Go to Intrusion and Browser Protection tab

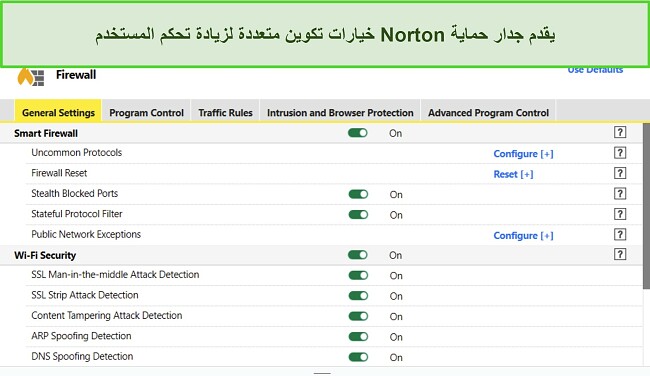(340, 111)
